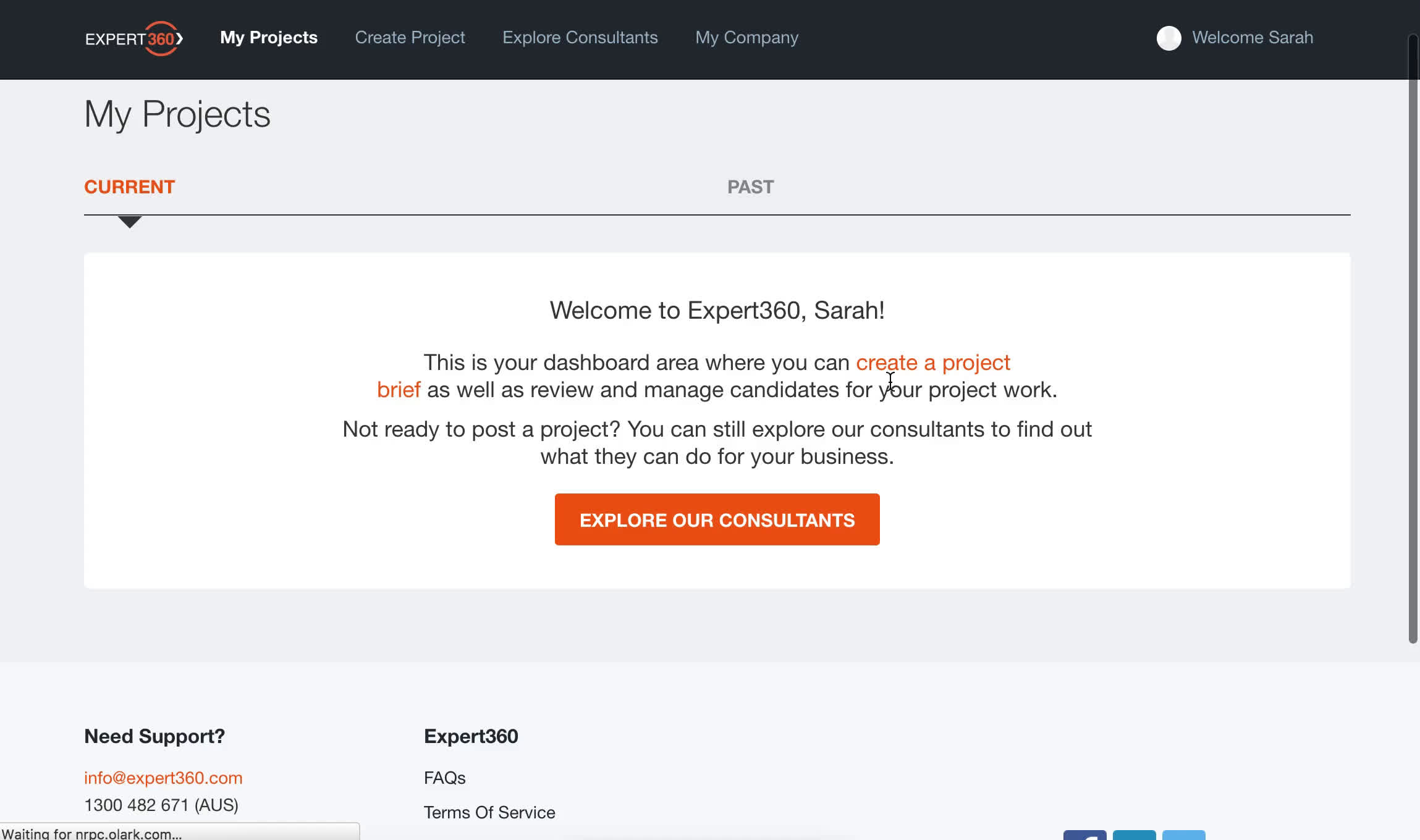The width and height of the screenshot is (1420, 840).
Task: Select the support phone number text
Action: click(161, 804)
